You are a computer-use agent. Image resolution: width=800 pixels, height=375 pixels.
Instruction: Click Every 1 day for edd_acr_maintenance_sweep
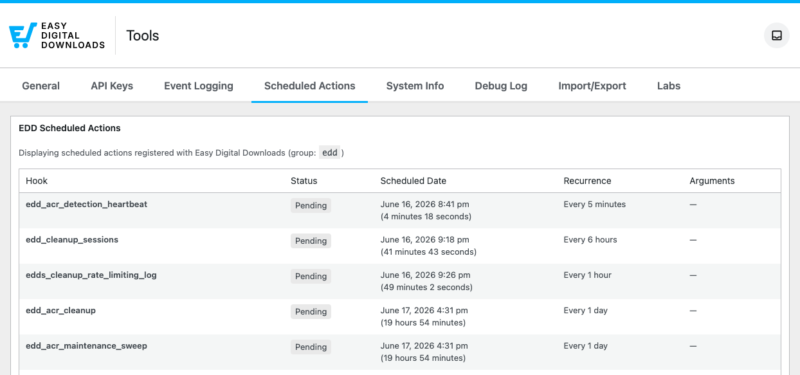(x=586, y=346)
